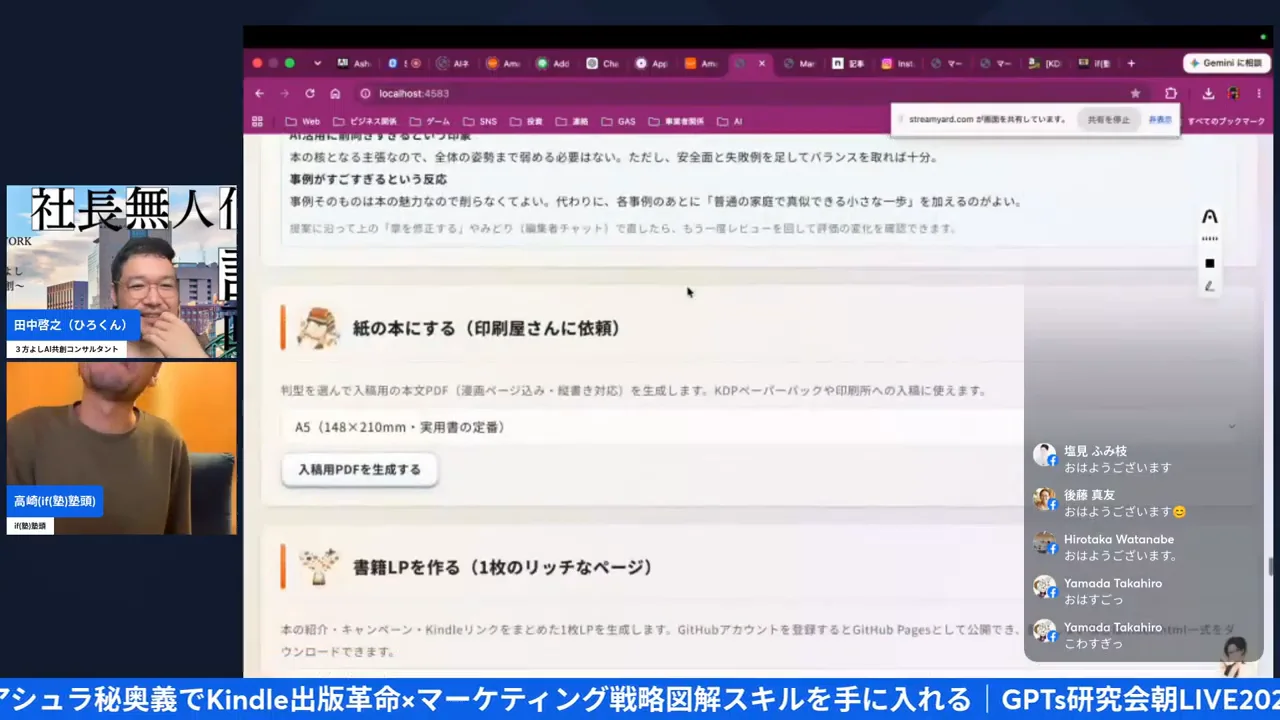Click Hirotaka Watanabe's avatar in chat overlay

click(1045, 543)
